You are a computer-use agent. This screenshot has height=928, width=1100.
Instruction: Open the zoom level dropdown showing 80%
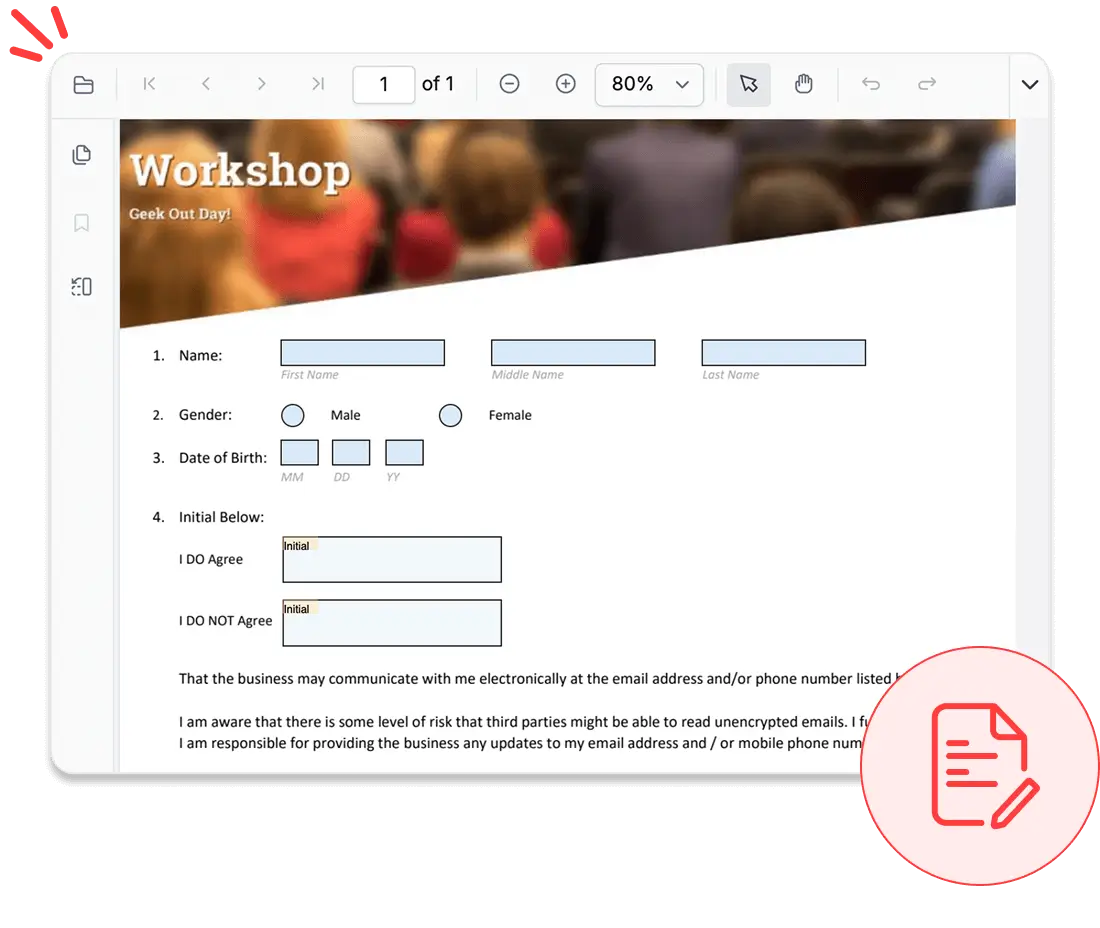point(649,84)
